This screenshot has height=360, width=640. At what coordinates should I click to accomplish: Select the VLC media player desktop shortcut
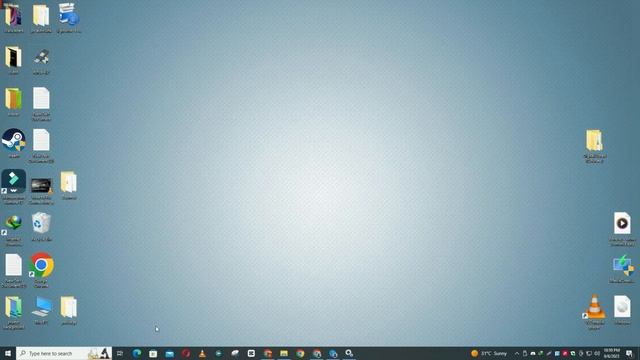[x=594, y=311]
